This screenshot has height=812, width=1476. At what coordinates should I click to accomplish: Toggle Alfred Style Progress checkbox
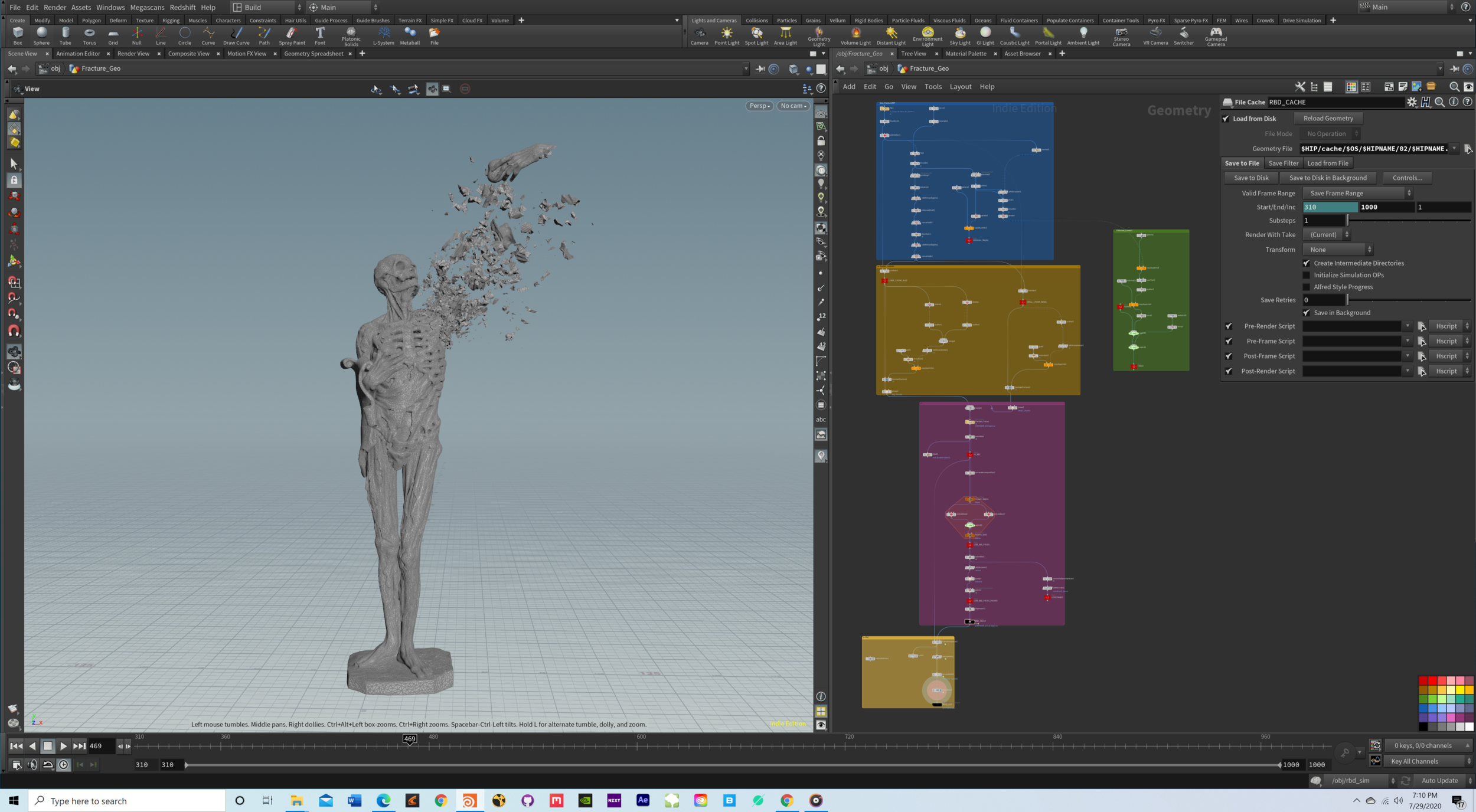click(1306, 287)
